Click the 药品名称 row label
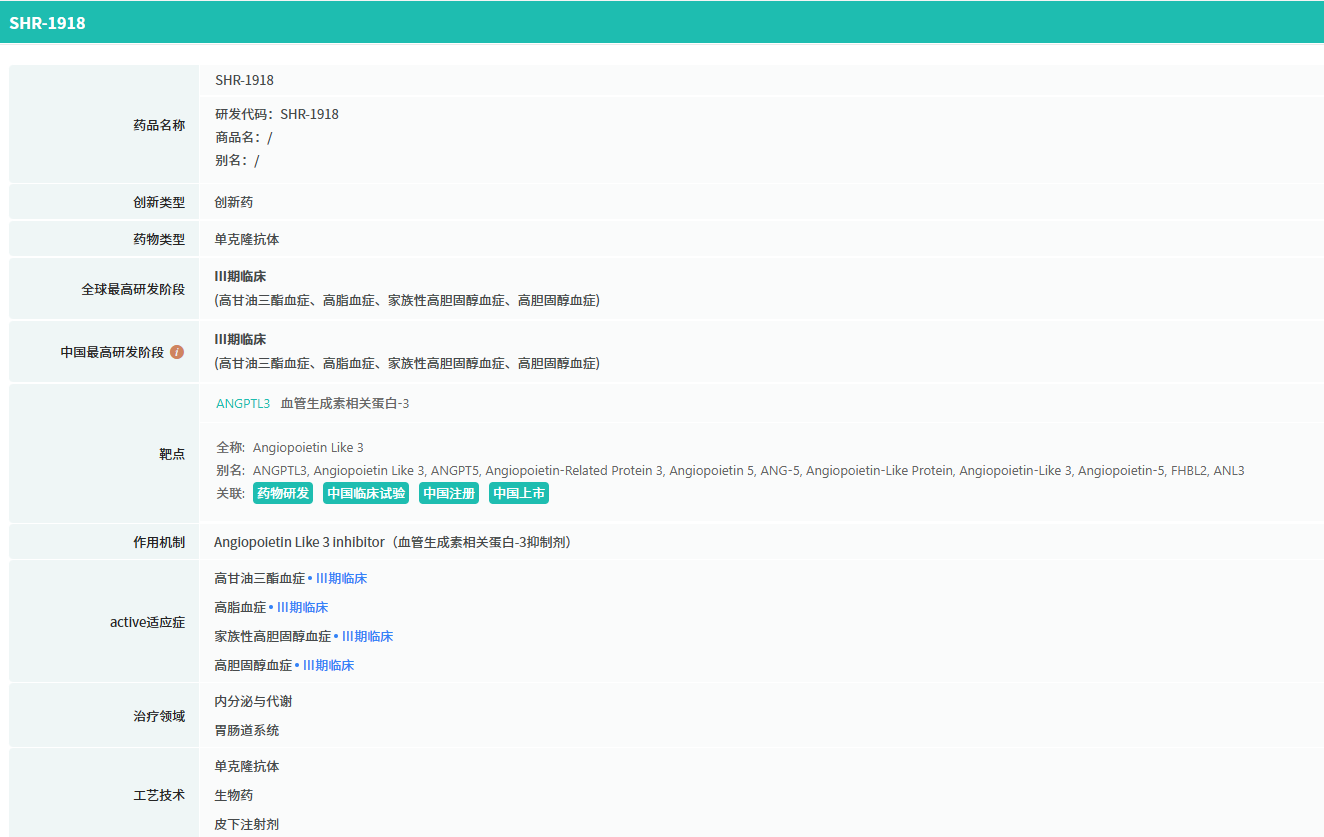This screenshot has width=1324, height=837. click(159, 125)
